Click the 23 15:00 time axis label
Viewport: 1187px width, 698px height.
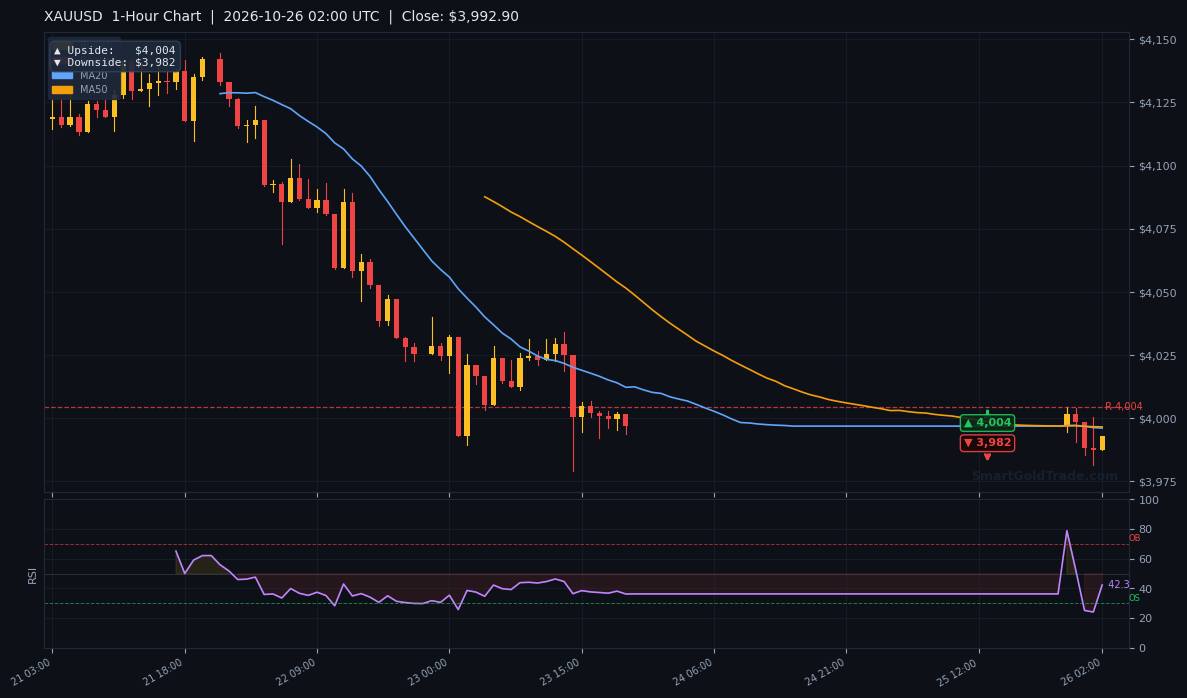(x=561, y=672)
